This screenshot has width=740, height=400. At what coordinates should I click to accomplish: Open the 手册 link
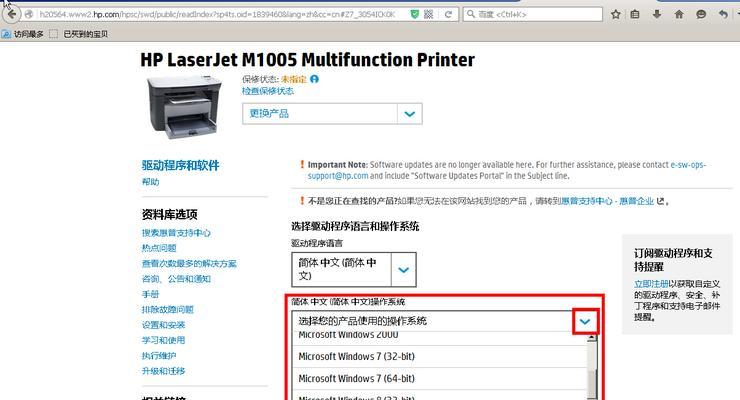click(151, 294)
